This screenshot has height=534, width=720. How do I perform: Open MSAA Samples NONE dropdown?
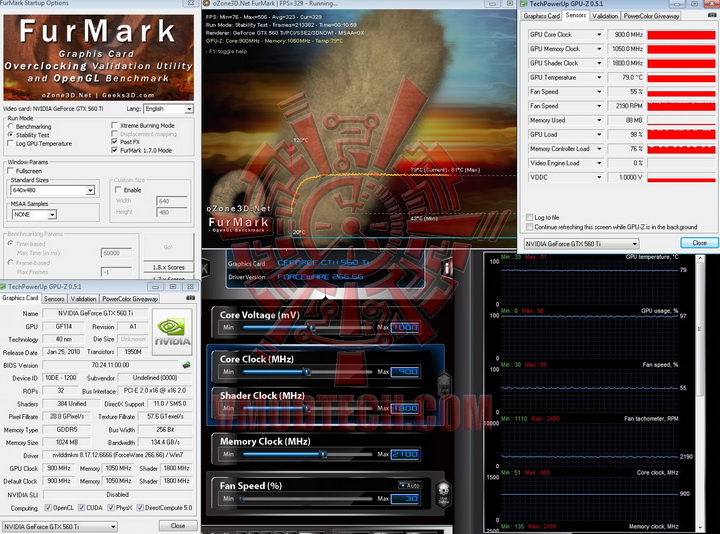pyautogui.click(x=52, y=214)
